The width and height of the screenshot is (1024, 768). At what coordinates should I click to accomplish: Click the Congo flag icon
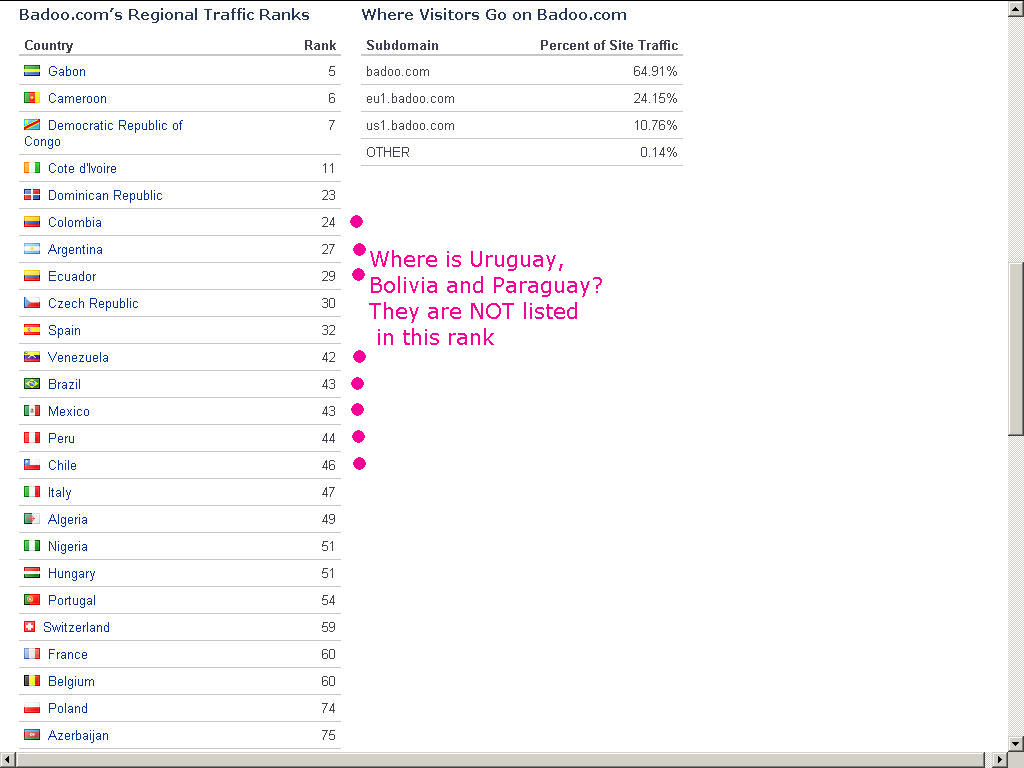32,124
